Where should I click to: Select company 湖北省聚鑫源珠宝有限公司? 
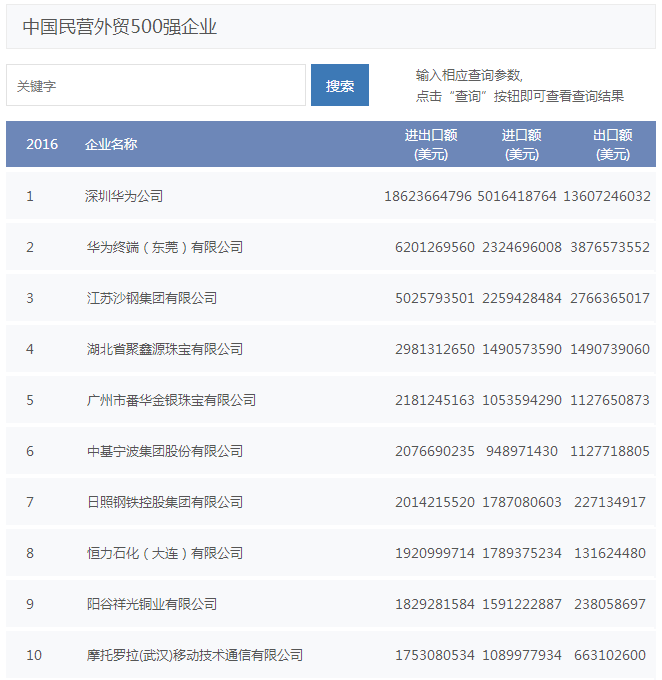(x=165, y=349)
